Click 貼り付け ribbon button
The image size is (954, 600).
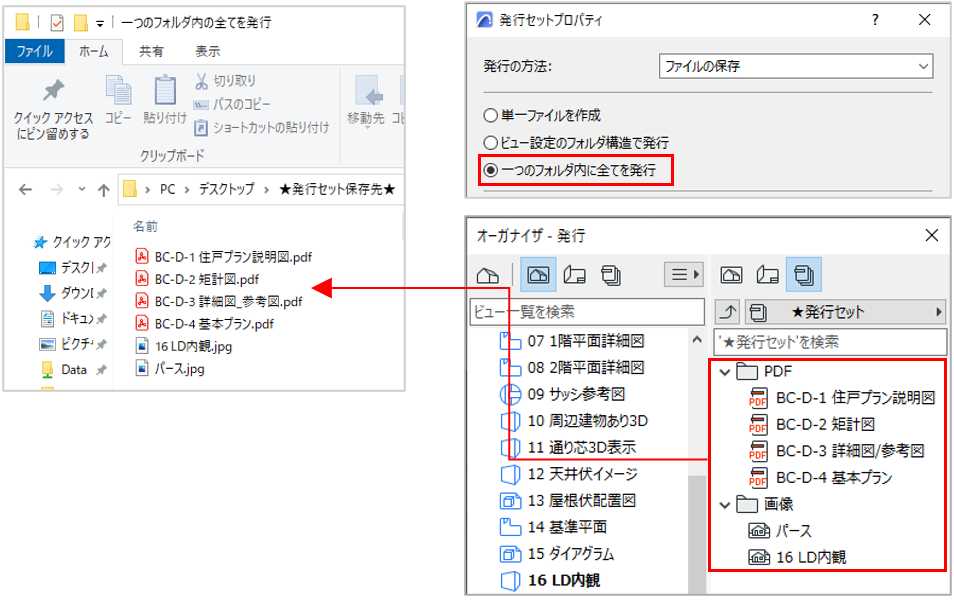pos(164,100)
